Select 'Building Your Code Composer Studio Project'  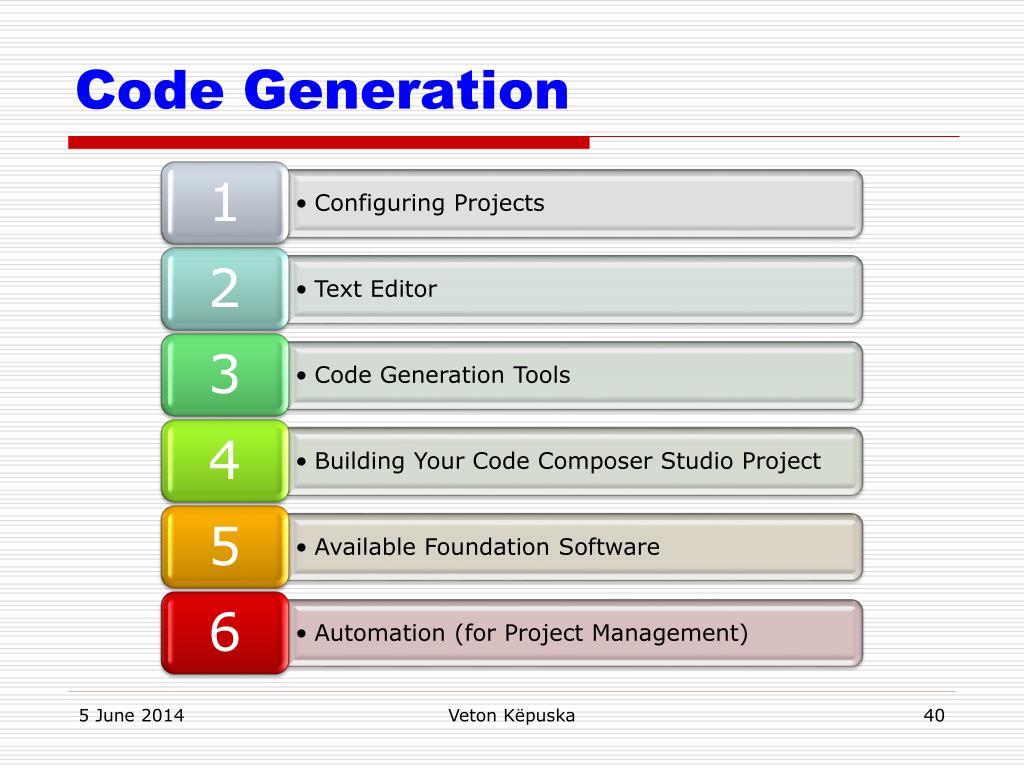point(575,461)
